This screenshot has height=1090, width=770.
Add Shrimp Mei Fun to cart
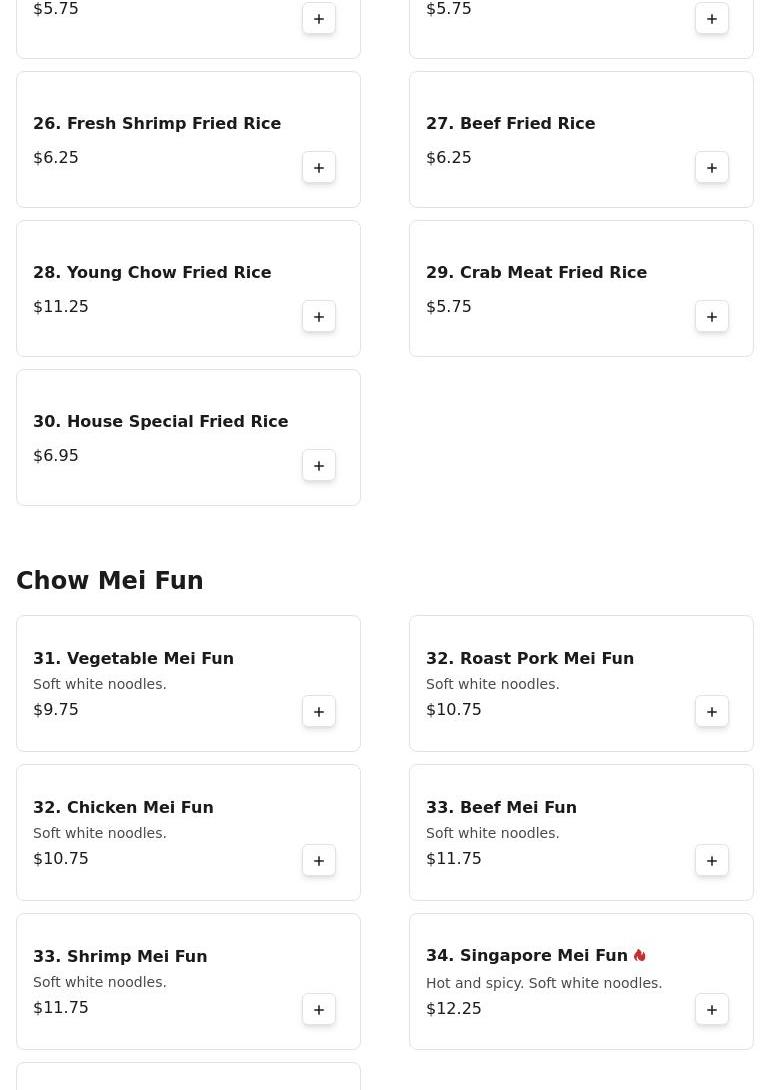point(319,1010)
